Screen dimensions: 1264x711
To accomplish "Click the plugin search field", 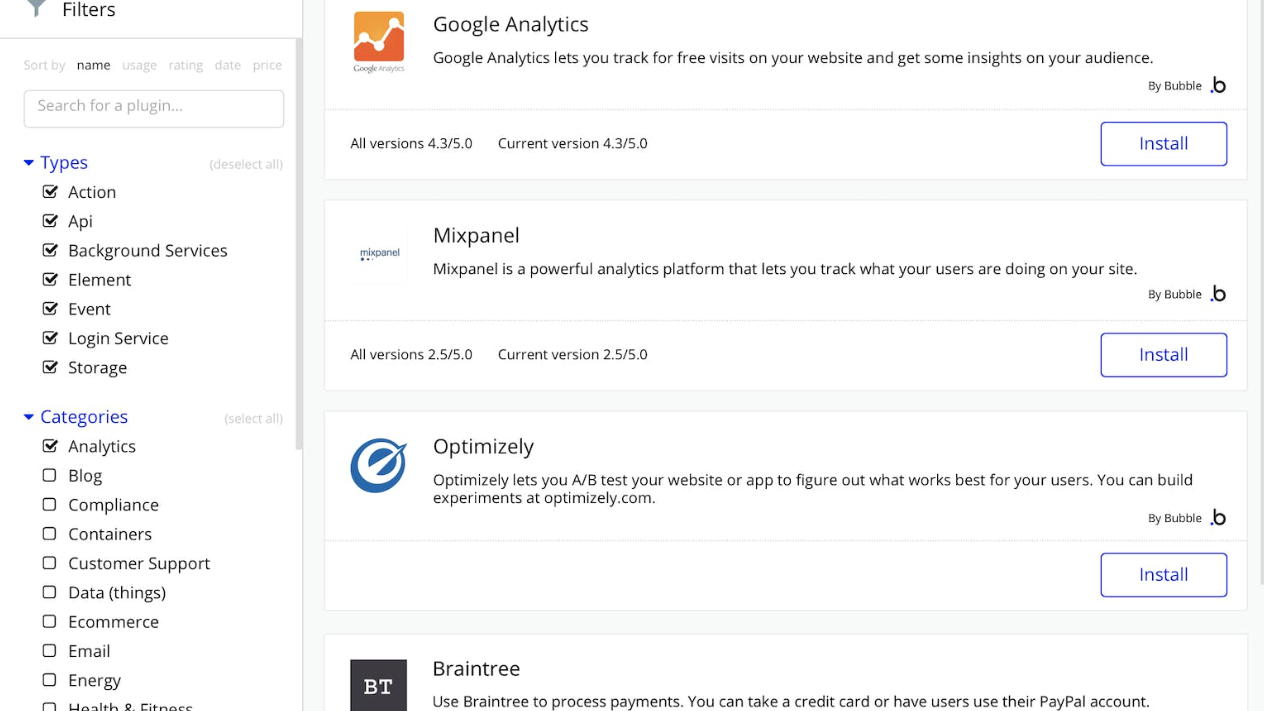I will (154, 108).
